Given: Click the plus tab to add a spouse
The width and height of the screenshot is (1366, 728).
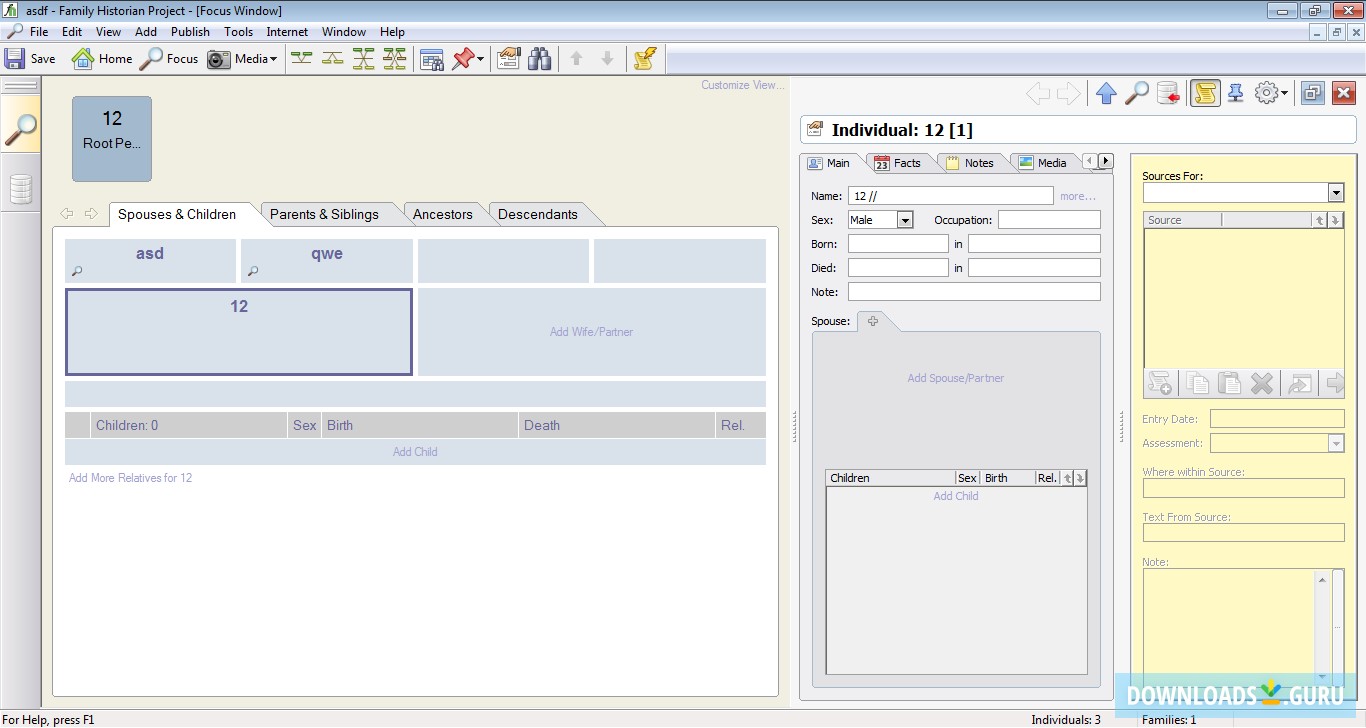Looking at the screenshot, I should 873,321.
